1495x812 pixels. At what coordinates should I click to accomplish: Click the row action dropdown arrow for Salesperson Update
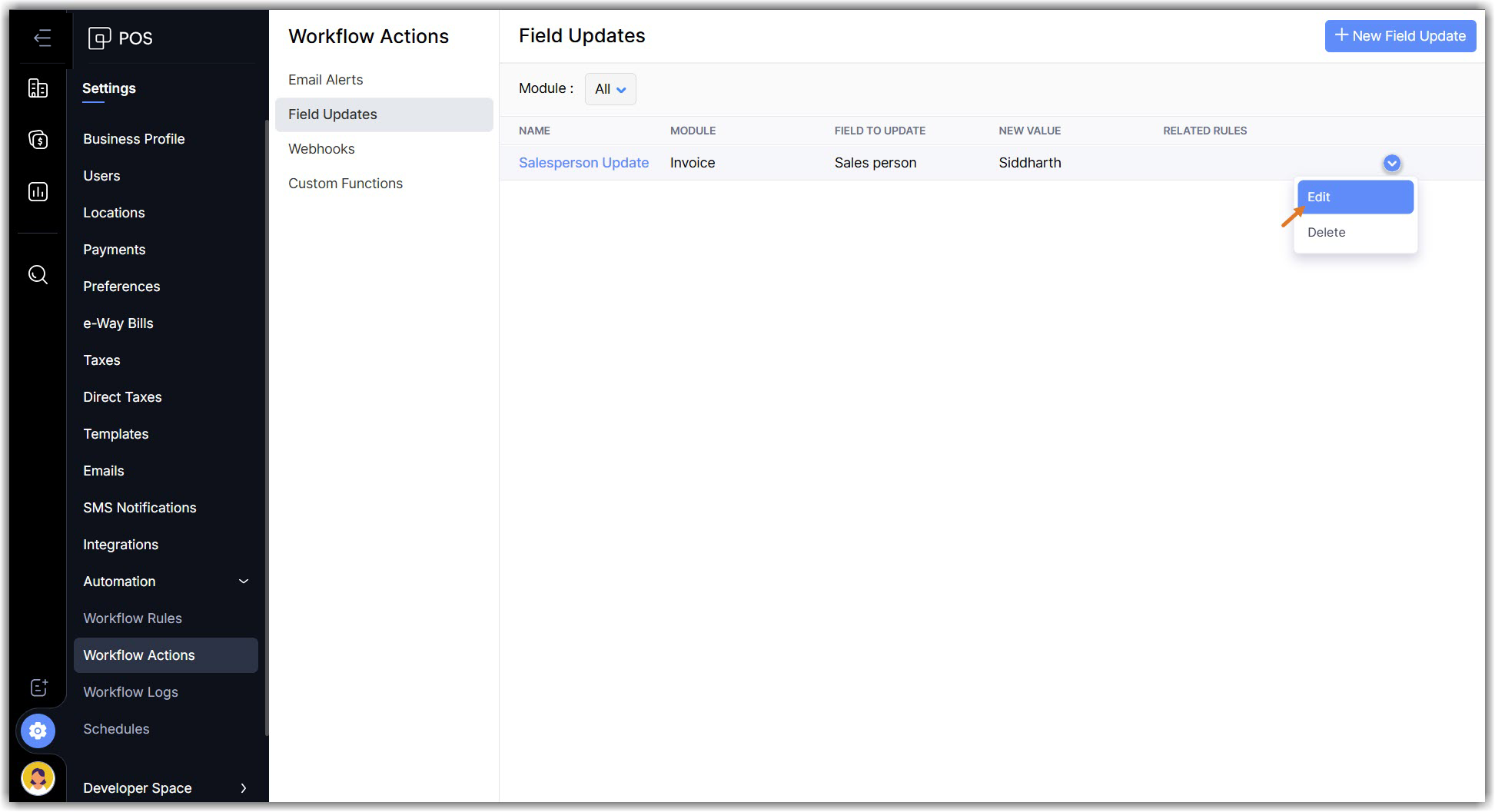(1391, 163)
